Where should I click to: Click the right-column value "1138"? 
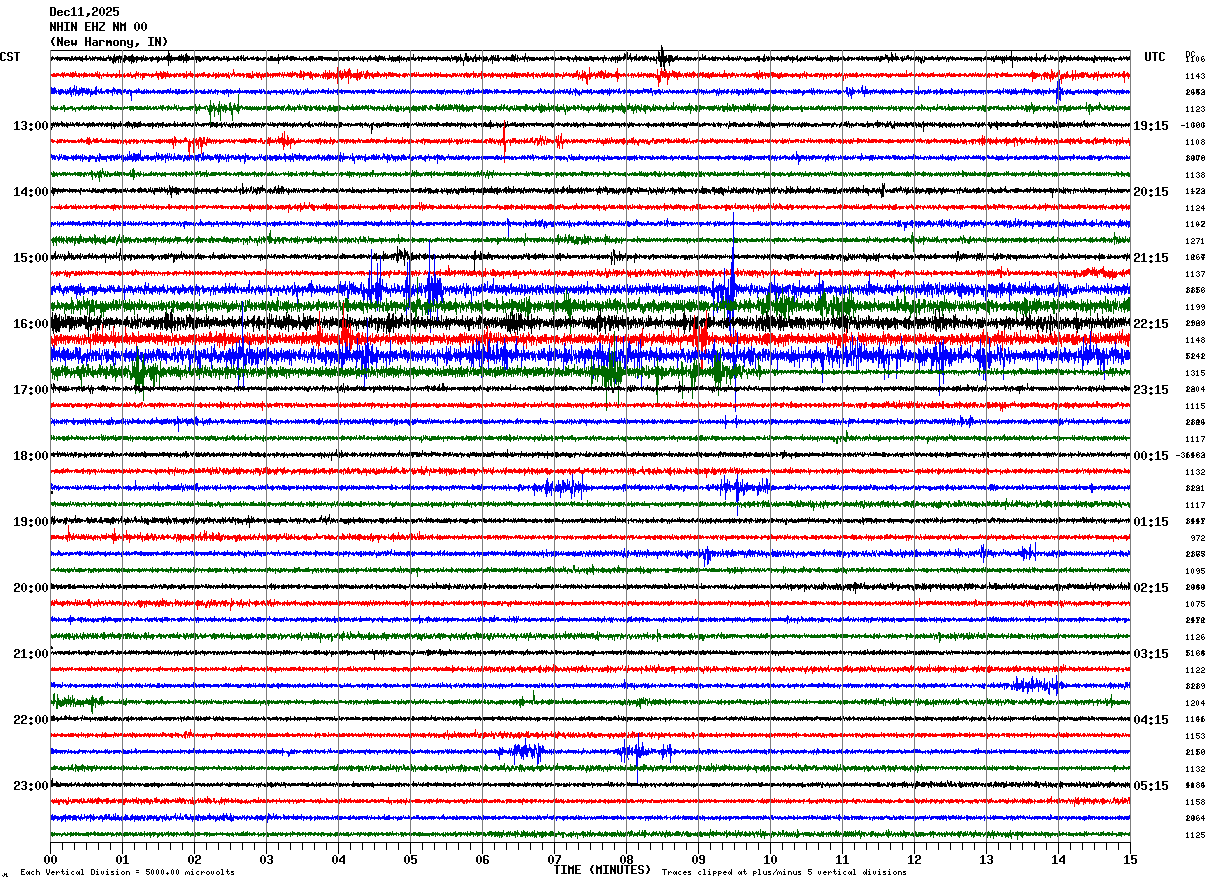click(x=1195, y=175)
